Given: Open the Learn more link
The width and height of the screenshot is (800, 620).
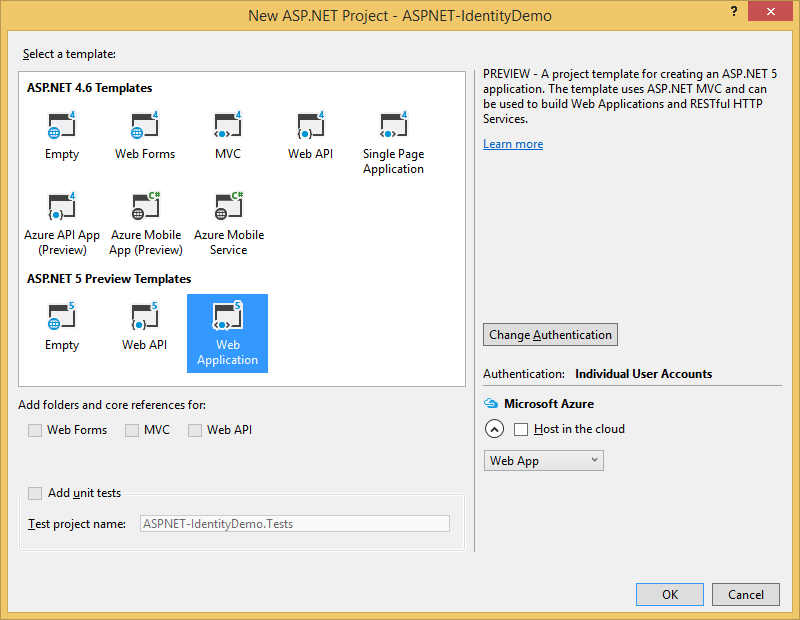Looking at the screenshot, I should click(513, 144).
